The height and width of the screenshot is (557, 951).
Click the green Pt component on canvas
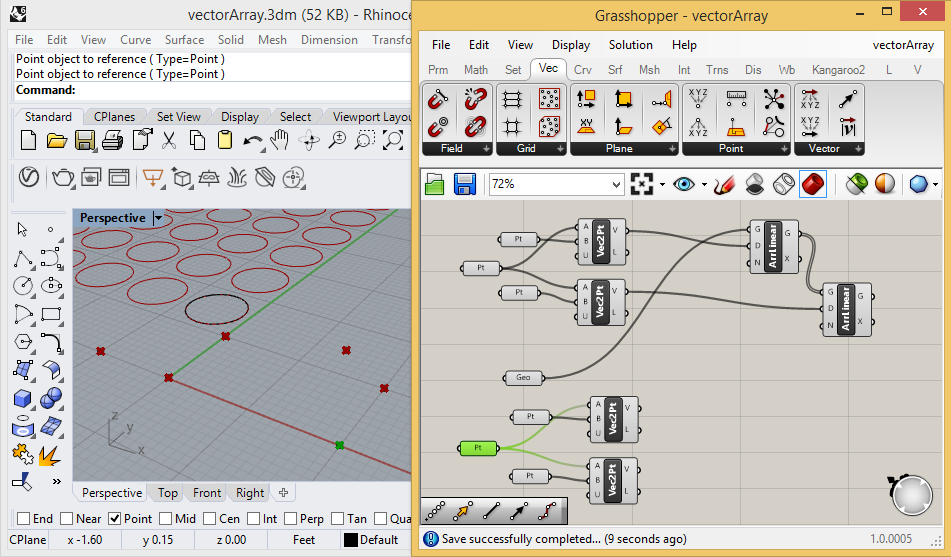tap(478, 448)
